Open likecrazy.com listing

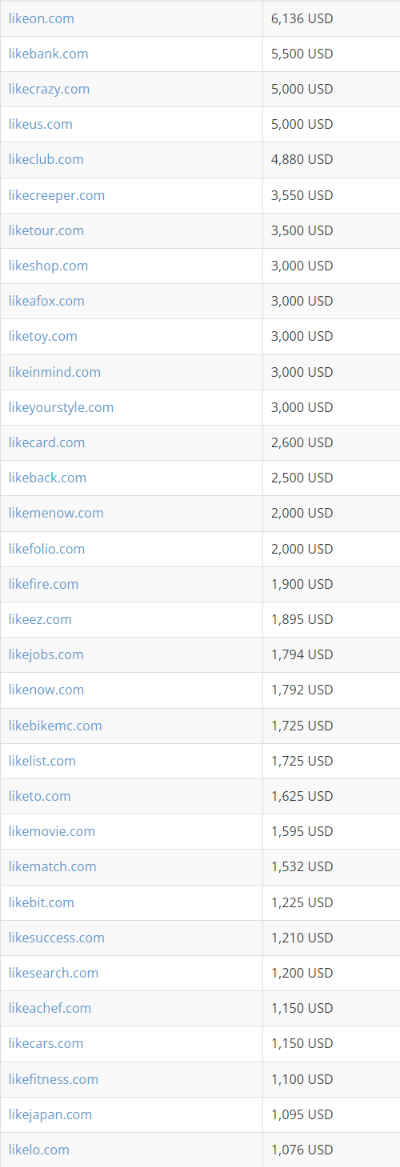coord(49,89)
